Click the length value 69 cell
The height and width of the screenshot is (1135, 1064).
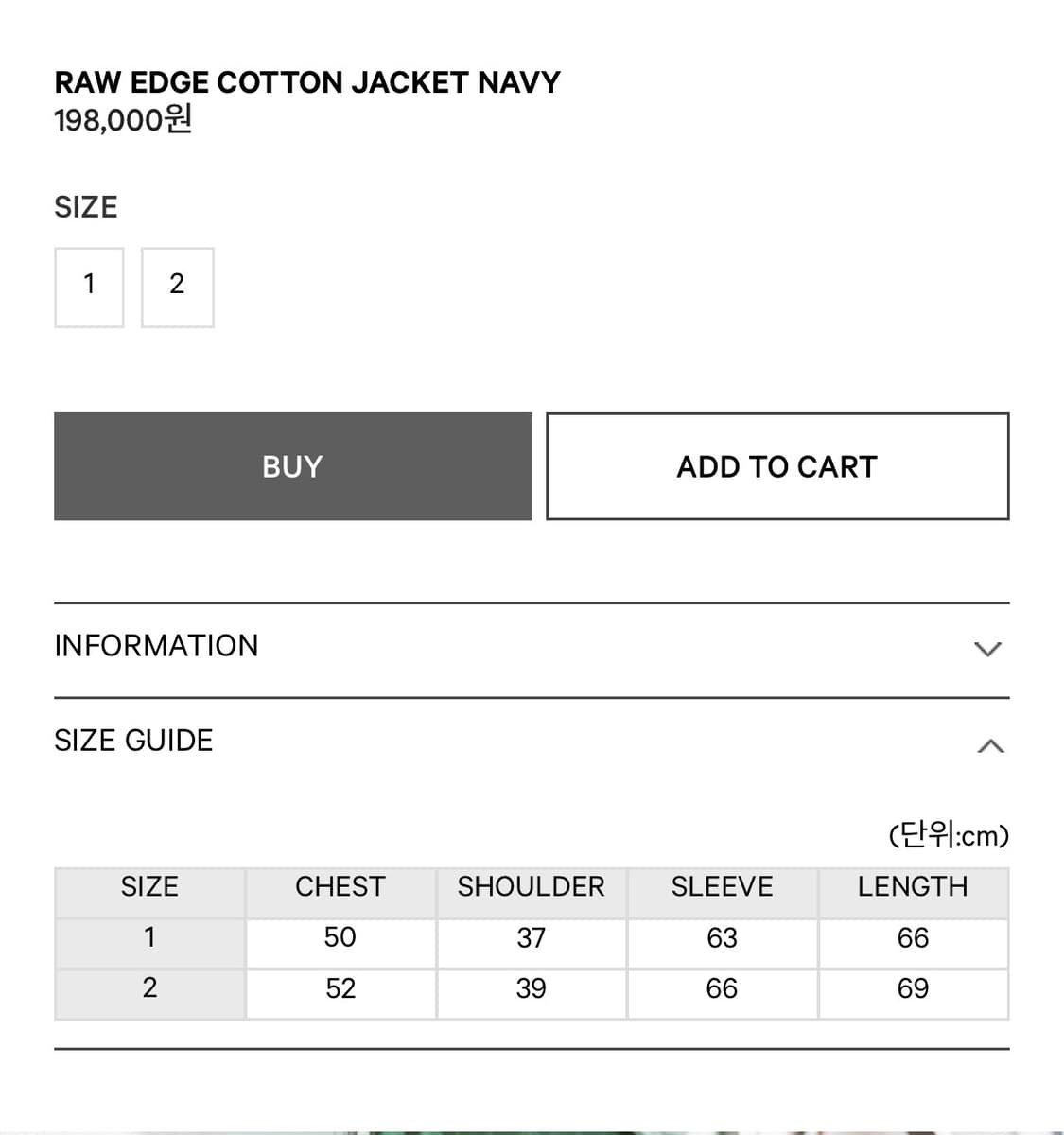click(913, 989)
